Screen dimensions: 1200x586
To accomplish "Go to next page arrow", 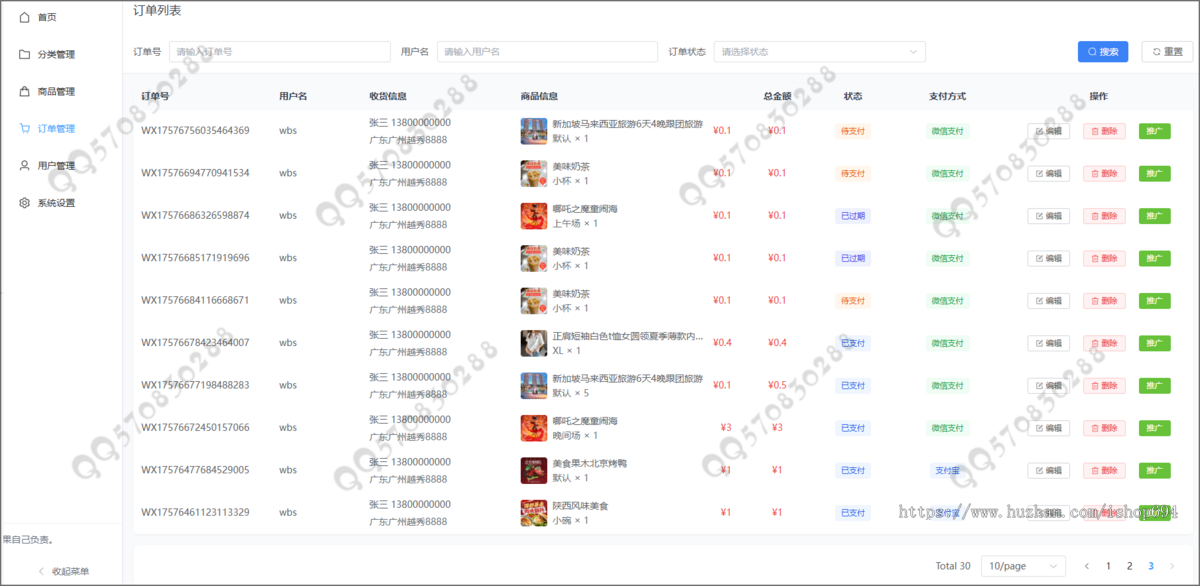I will [1173, 566].
